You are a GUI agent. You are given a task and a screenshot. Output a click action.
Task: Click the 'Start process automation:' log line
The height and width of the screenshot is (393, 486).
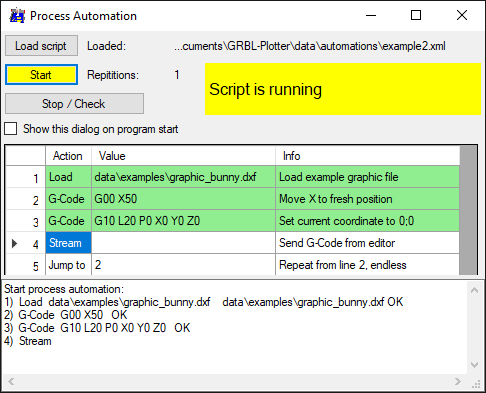[64, 289]
